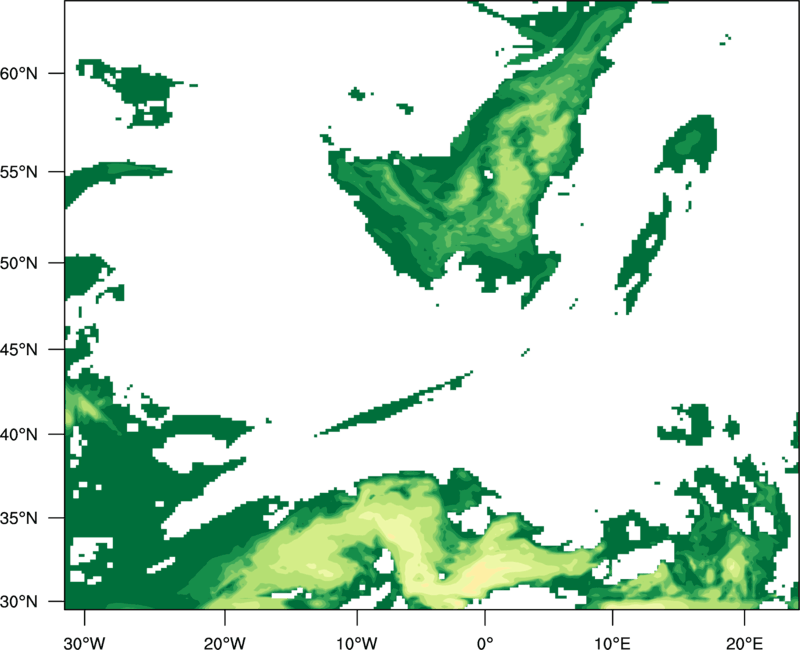
Task: Click the 30°W longitude label
Action: coord(85,643)
